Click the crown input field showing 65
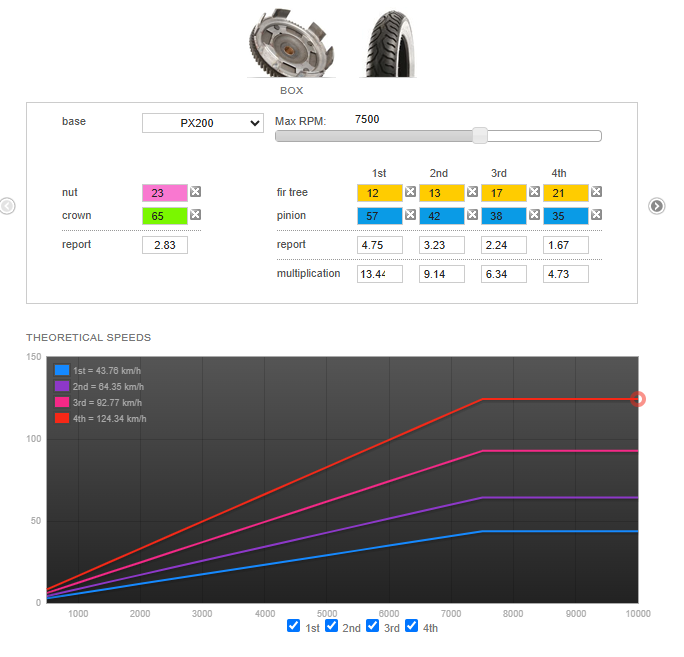684x657 pixels. point(165,214)
